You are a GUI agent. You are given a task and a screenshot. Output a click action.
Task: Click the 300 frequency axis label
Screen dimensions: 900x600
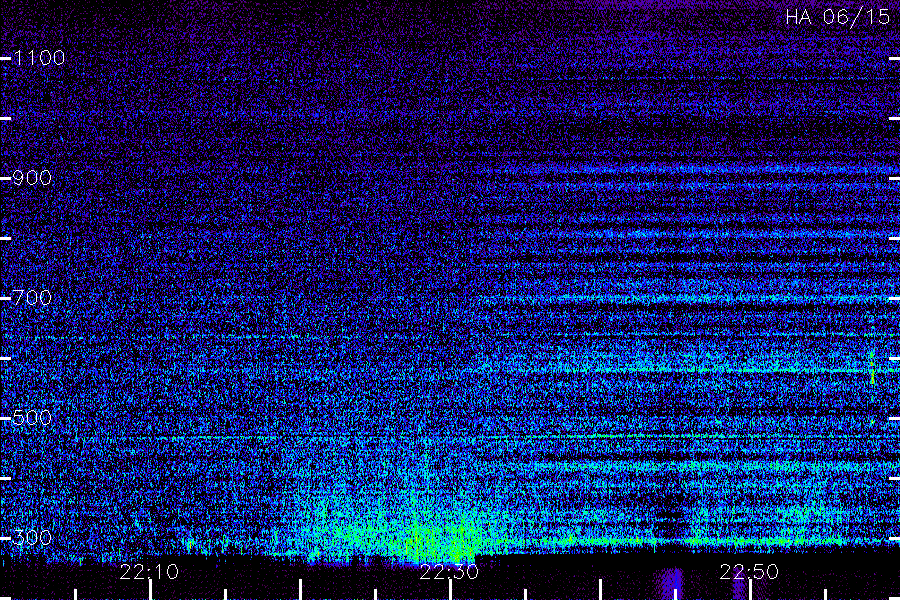(x=32, y=537)
